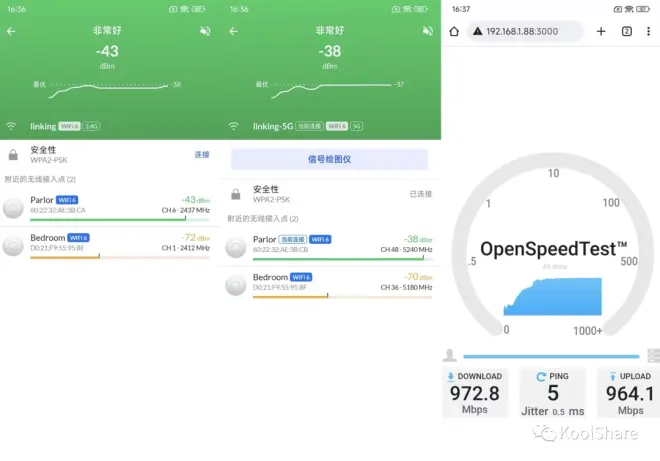Select Parlor access point on CH 48
The height and width of the screenshot is (461, 660).
pos(330,248)
